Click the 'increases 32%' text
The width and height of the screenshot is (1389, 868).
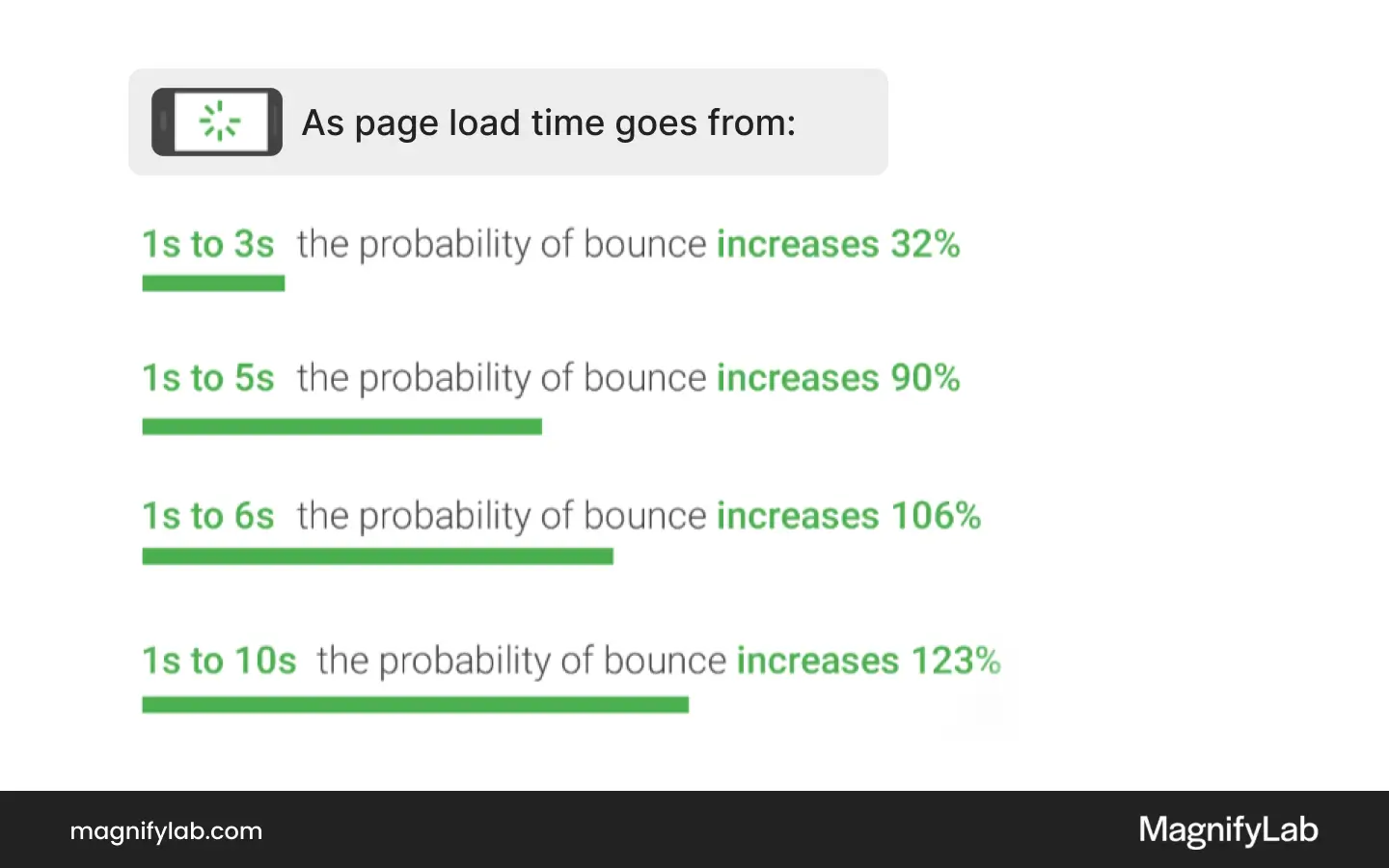click(838, 244)
